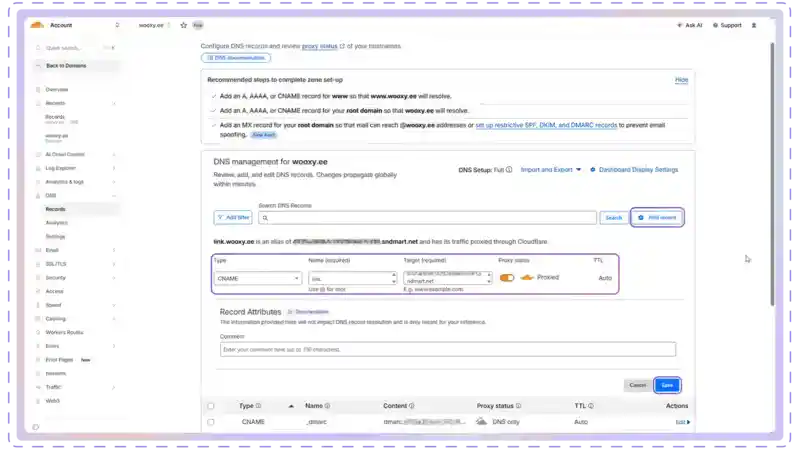Click the Target (required) input field
Screen dimensions: 800x450
click(x=447, y=278)
